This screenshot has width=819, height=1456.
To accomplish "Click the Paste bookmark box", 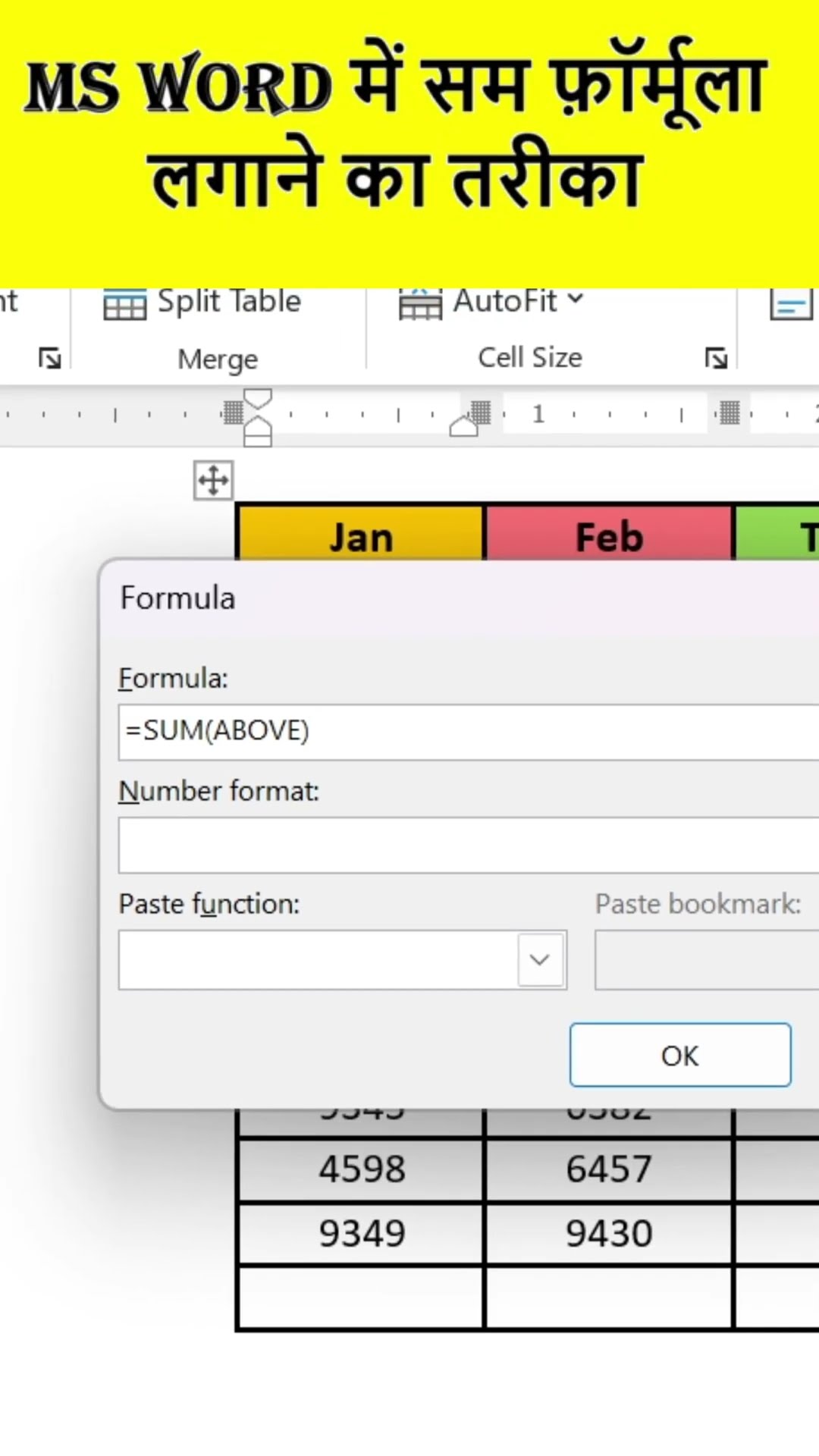I will click(x=706, y=960).
